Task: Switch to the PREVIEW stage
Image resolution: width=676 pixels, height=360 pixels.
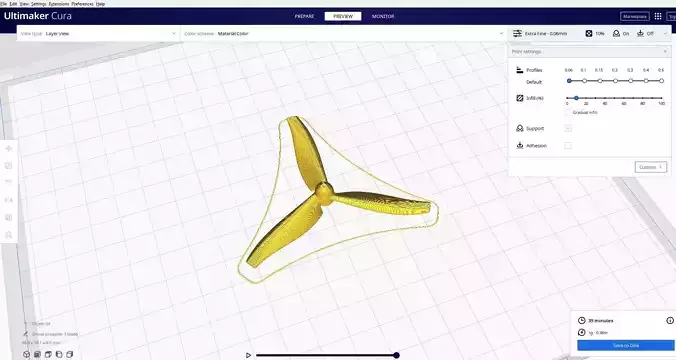Action: pos(343,16)
